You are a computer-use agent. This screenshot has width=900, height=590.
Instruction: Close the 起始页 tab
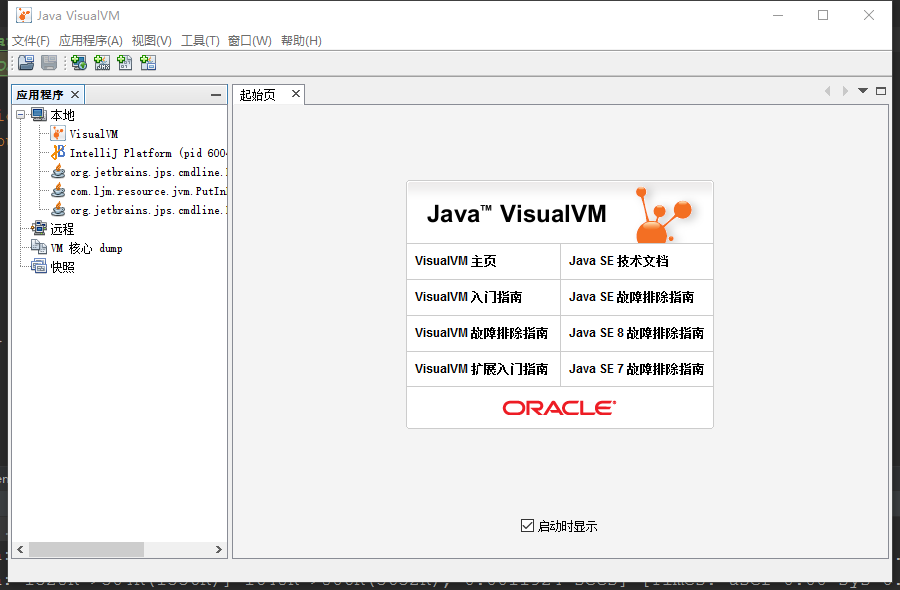coord(296,94)
